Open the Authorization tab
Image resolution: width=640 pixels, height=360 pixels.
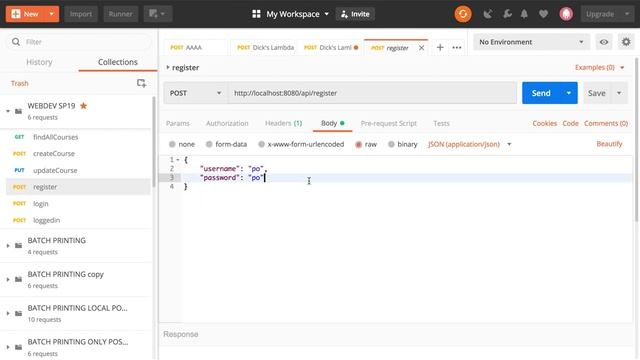pyautogui.click(x=227, y=123)
